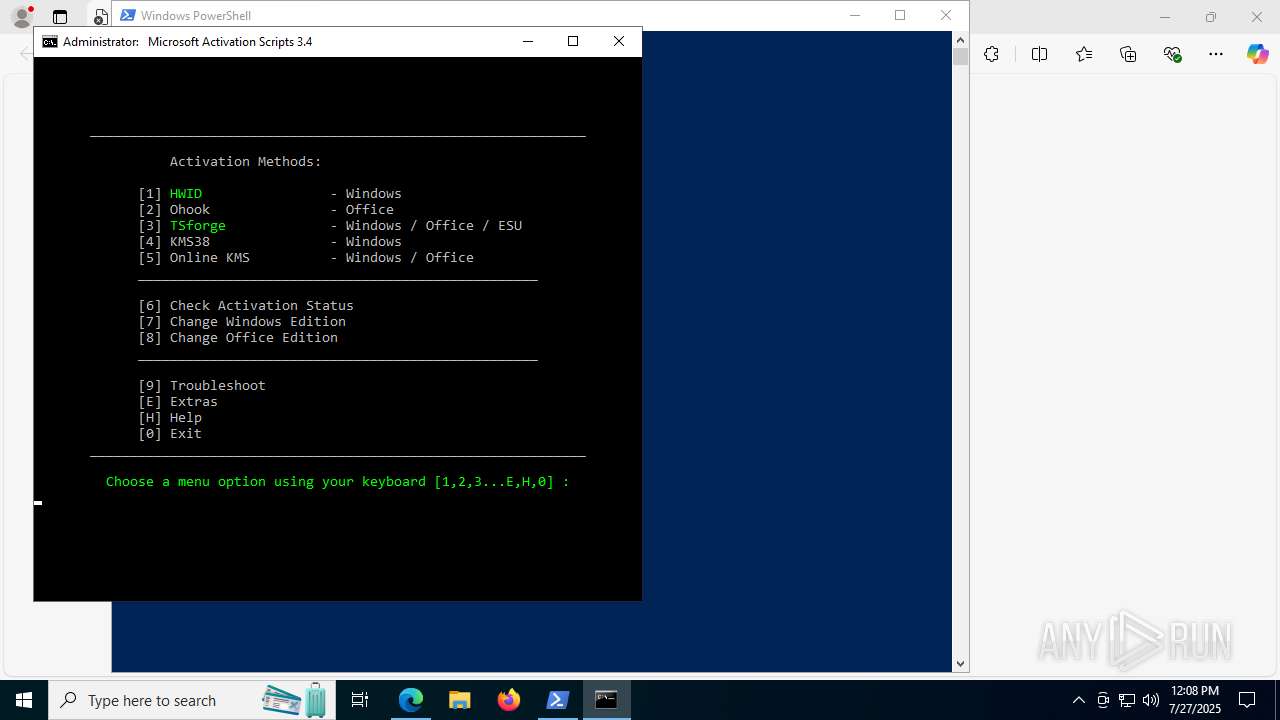Minimize the Edge browser window
This screenshot has height=720, width=1280.
1165,17
